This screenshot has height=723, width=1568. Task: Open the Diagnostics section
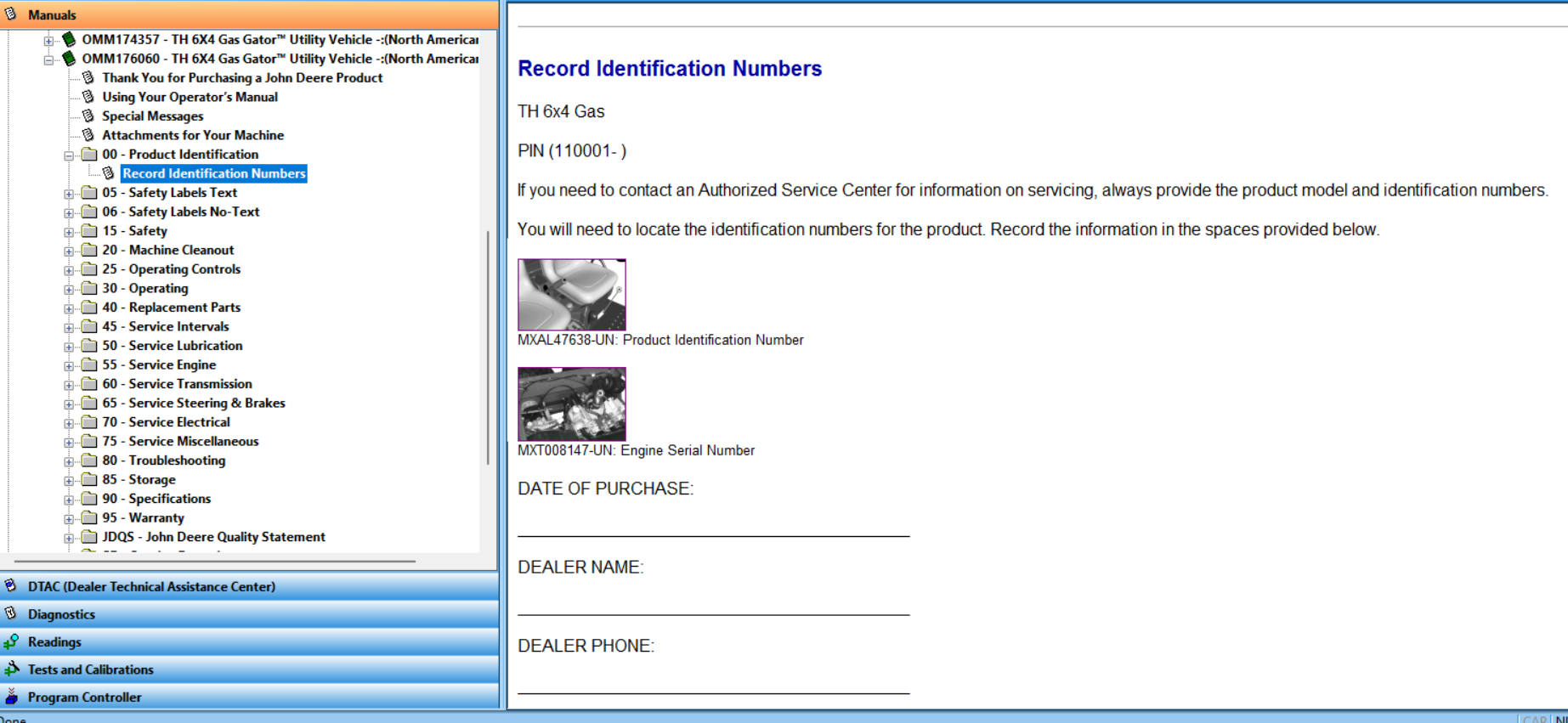(x=249, y=614)
